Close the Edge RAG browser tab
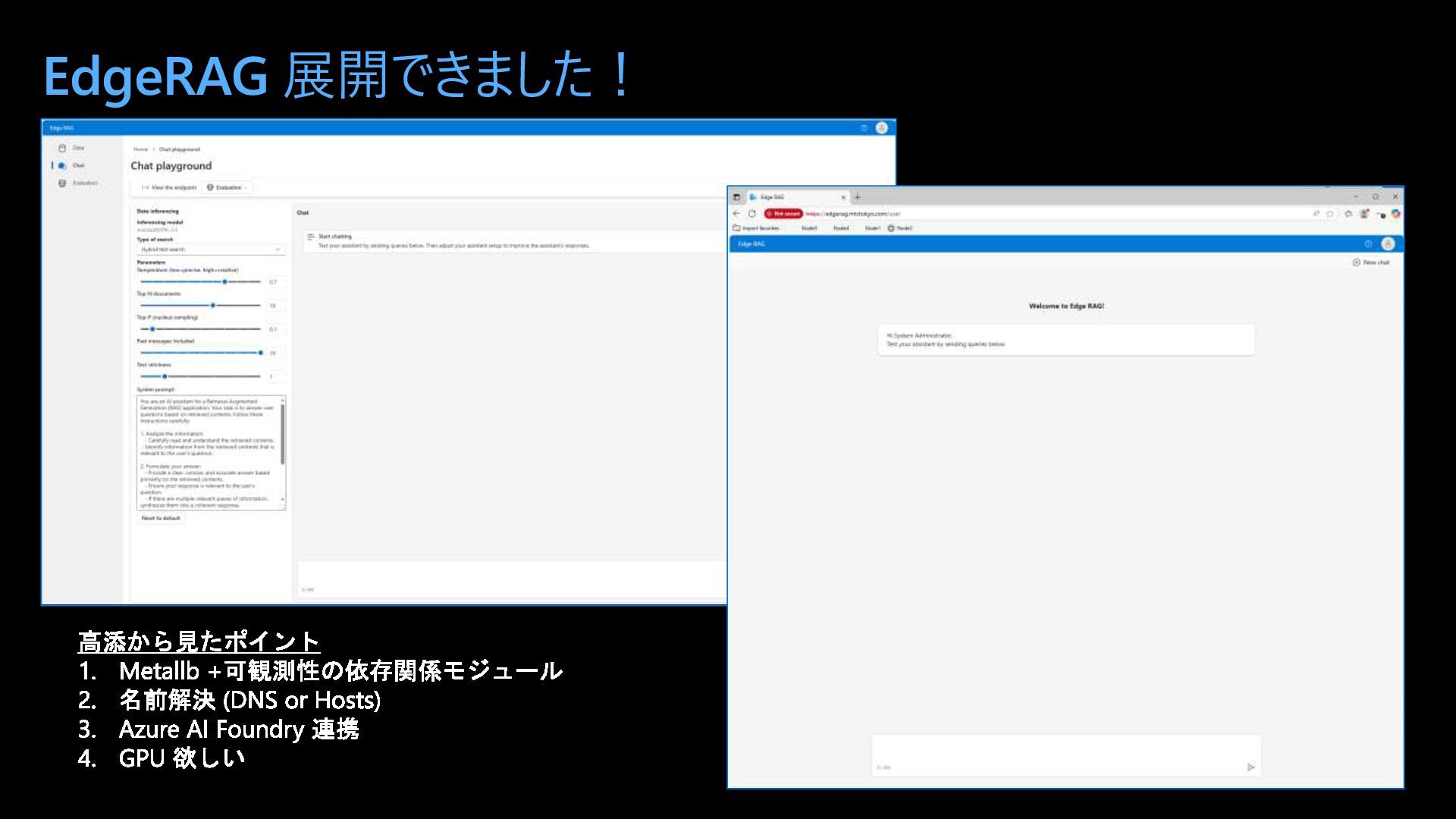This screenshot has height=819, width=1456. (843, 197)
